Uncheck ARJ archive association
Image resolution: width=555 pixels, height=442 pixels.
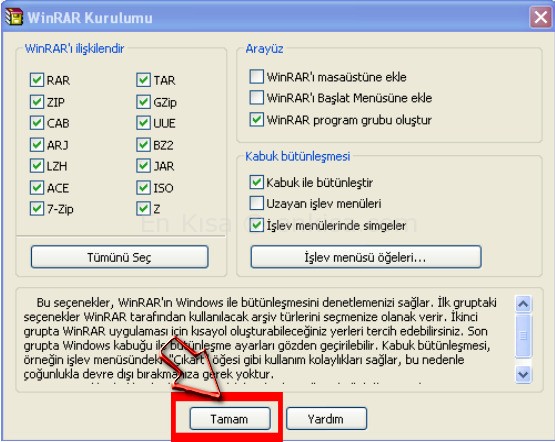[x=37, y=145]
